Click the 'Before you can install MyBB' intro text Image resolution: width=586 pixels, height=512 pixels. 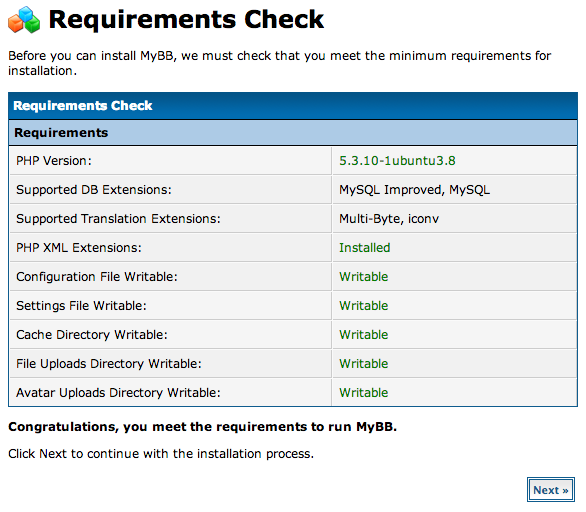[280, 63]
